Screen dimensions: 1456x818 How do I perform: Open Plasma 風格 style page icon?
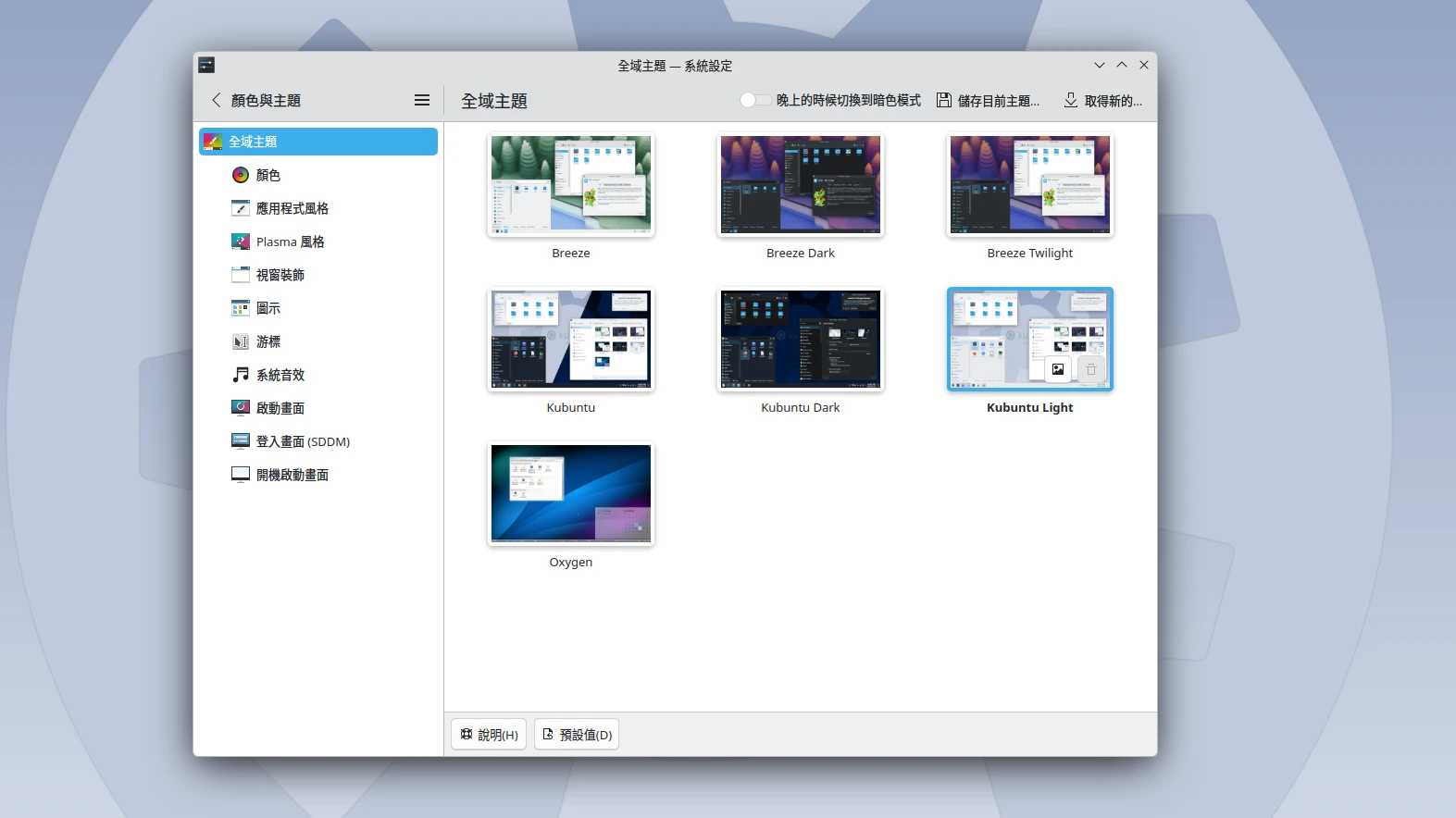coord(241,242)
